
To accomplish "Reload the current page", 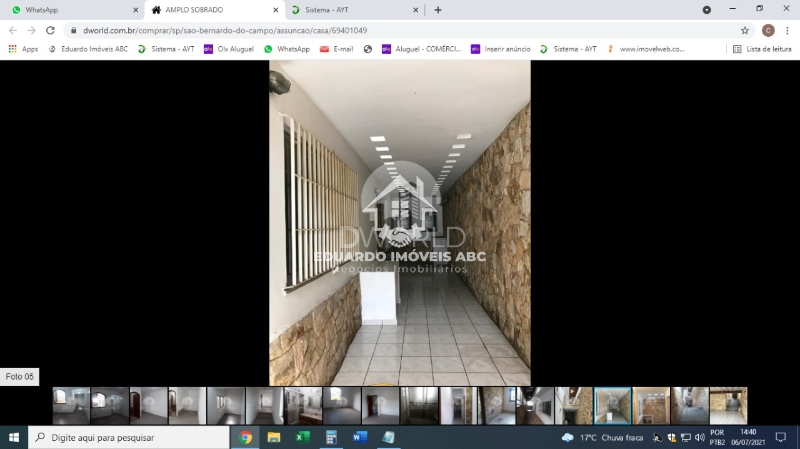I will click(x=50, y=31).
